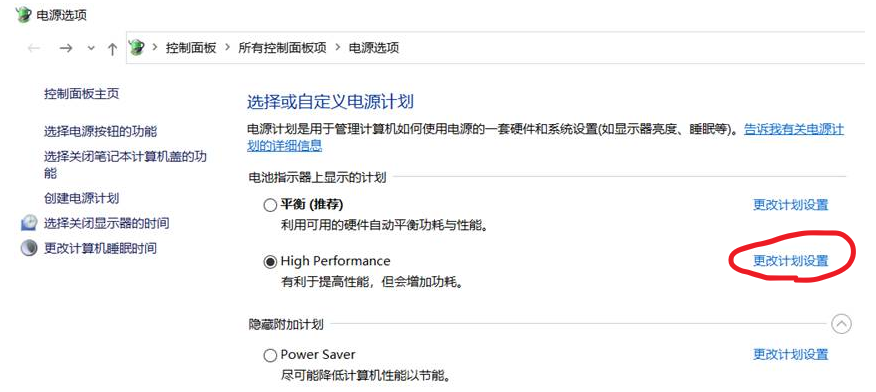
Task: Click 更改计划设置 for Power Saver
Action: [791, 354]
